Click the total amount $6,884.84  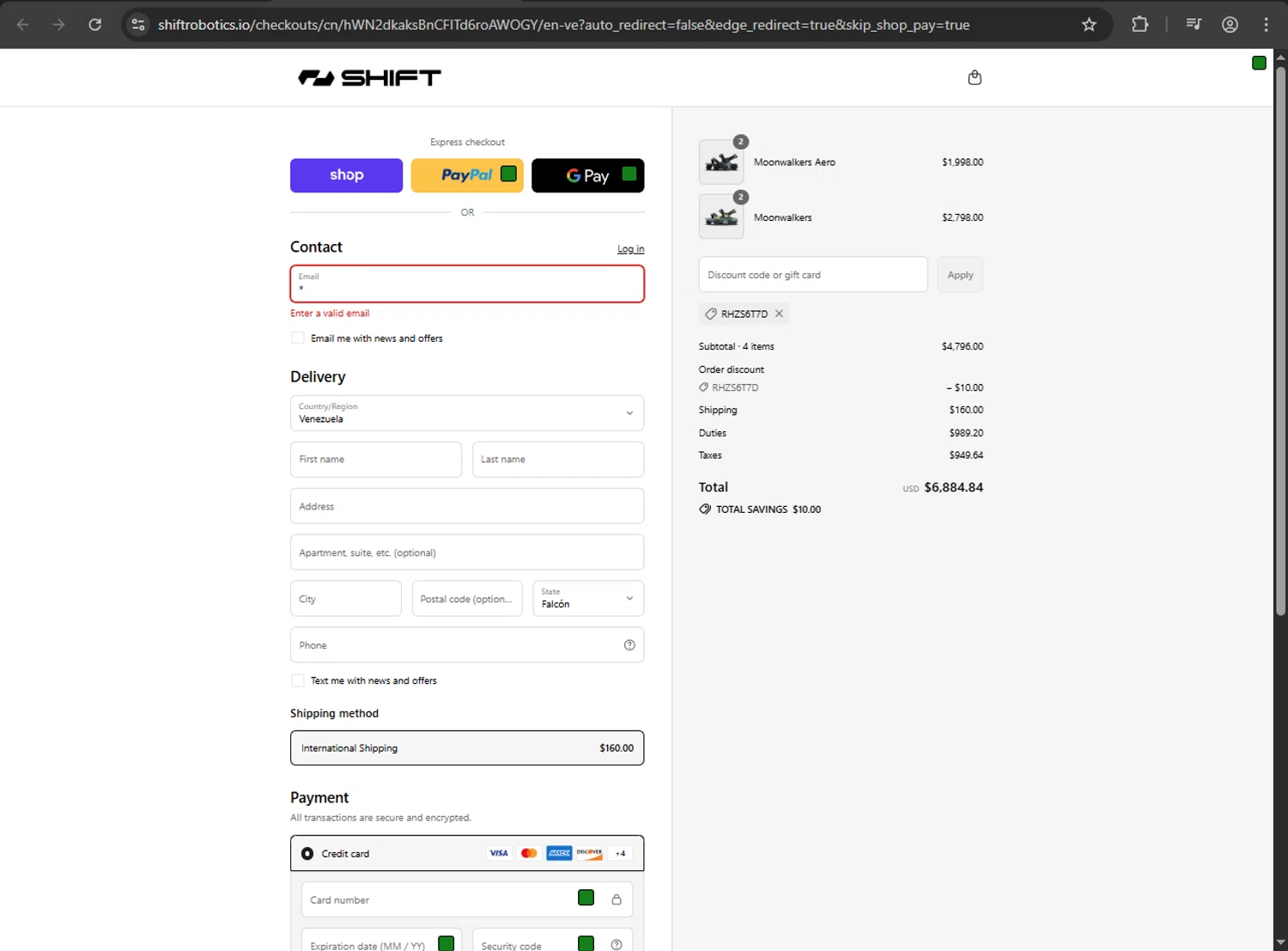953,487
